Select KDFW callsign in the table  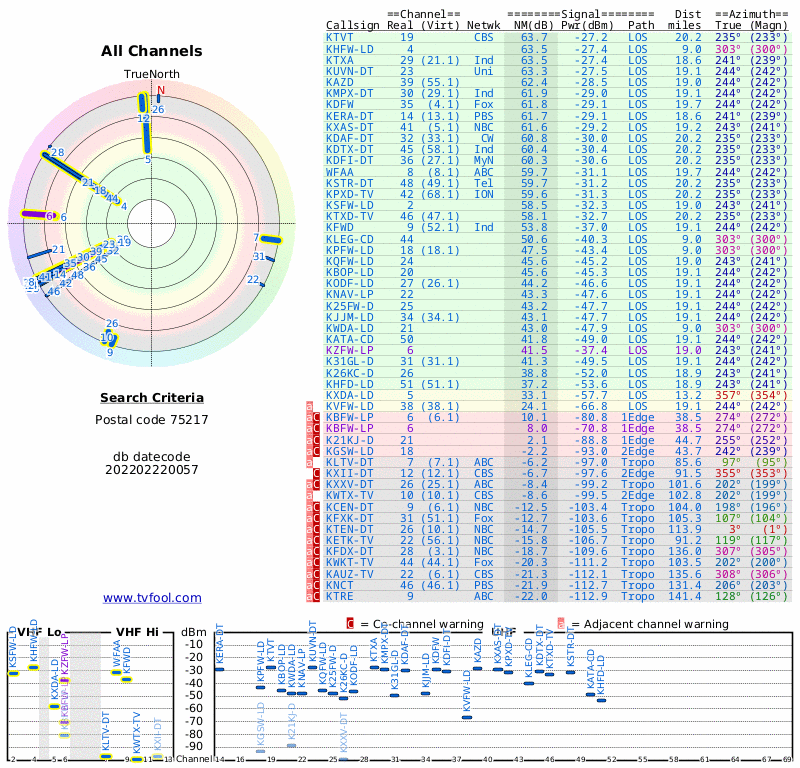339,104
